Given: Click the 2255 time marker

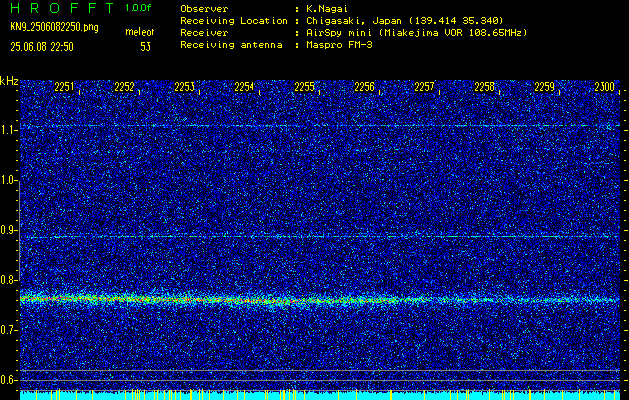Looking at the screenshot, I should (304, 87).
